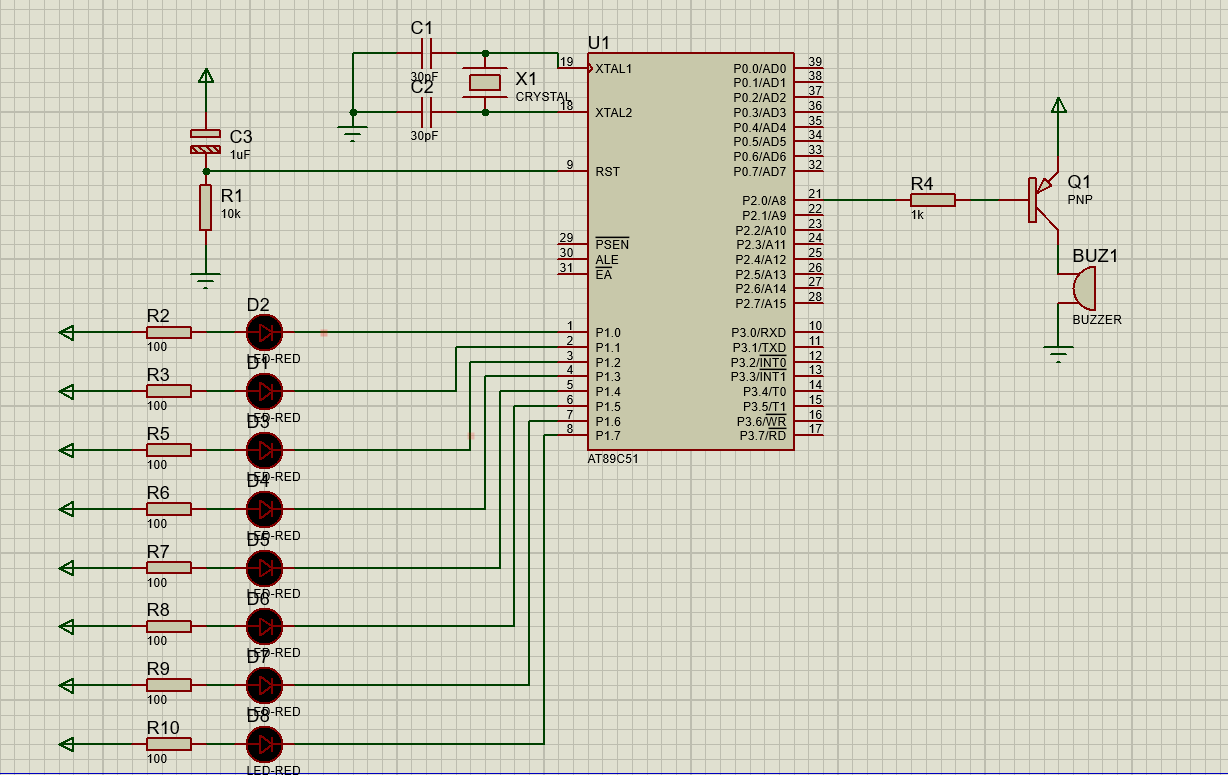1228x775 pixels.
Task: Select the polarized capacitor C3
Action: (205, 142)
